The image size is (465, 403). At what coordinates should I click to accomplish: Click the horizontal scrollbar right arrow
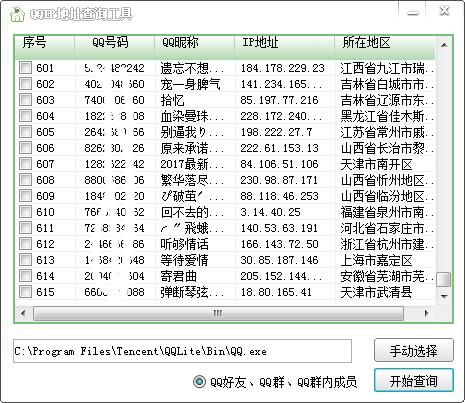[426, 313]
